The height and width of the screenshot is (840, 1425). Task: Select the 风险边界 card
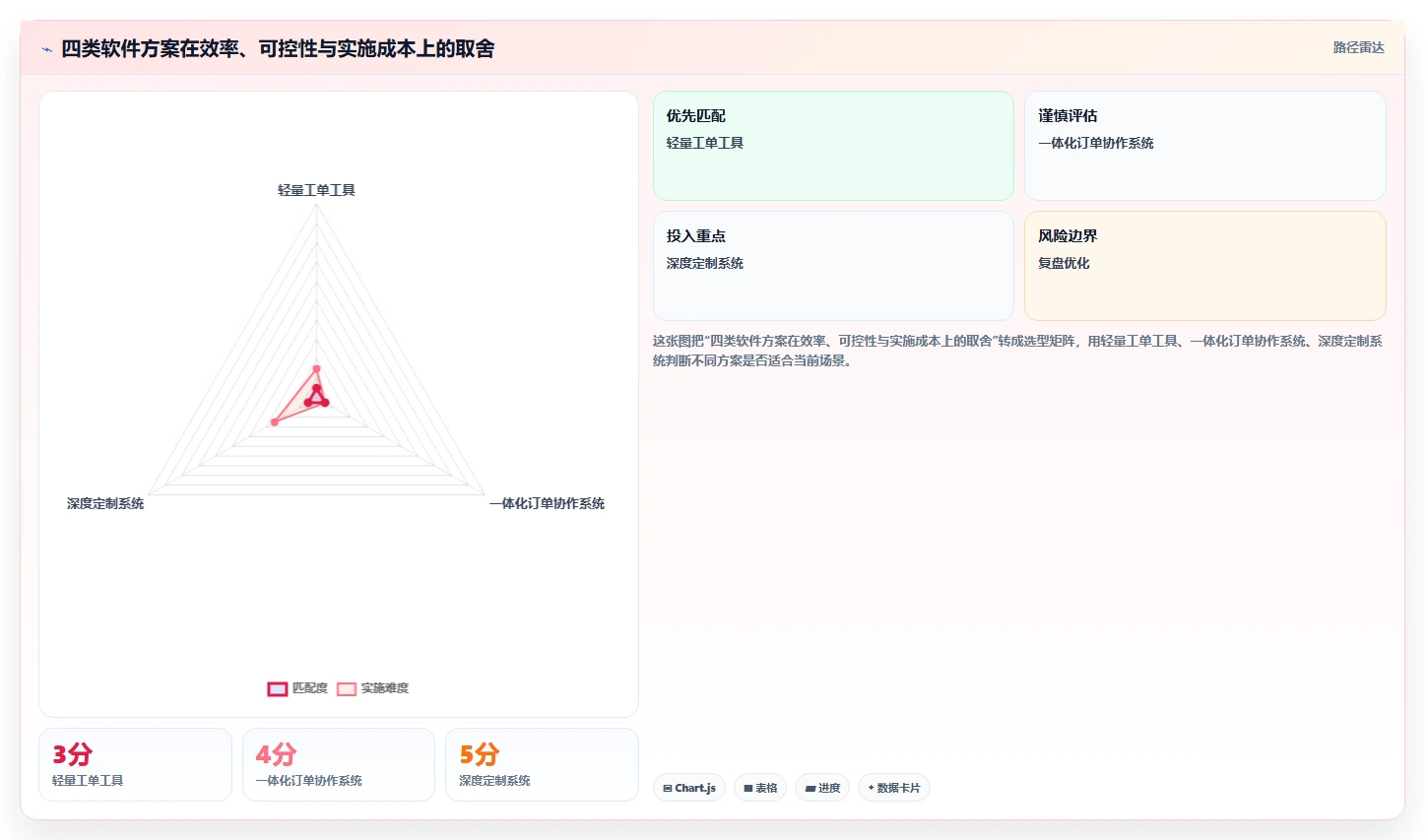(1205, 266)
